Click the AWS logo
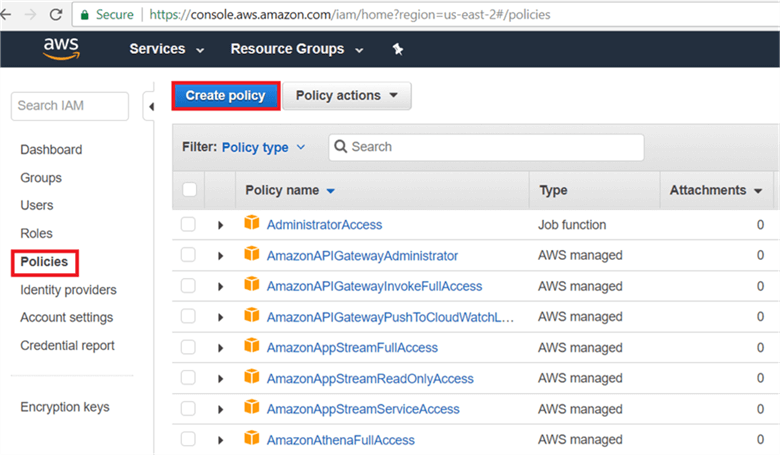This screenshot has height=455, width=780. click(x=61, y=49)
